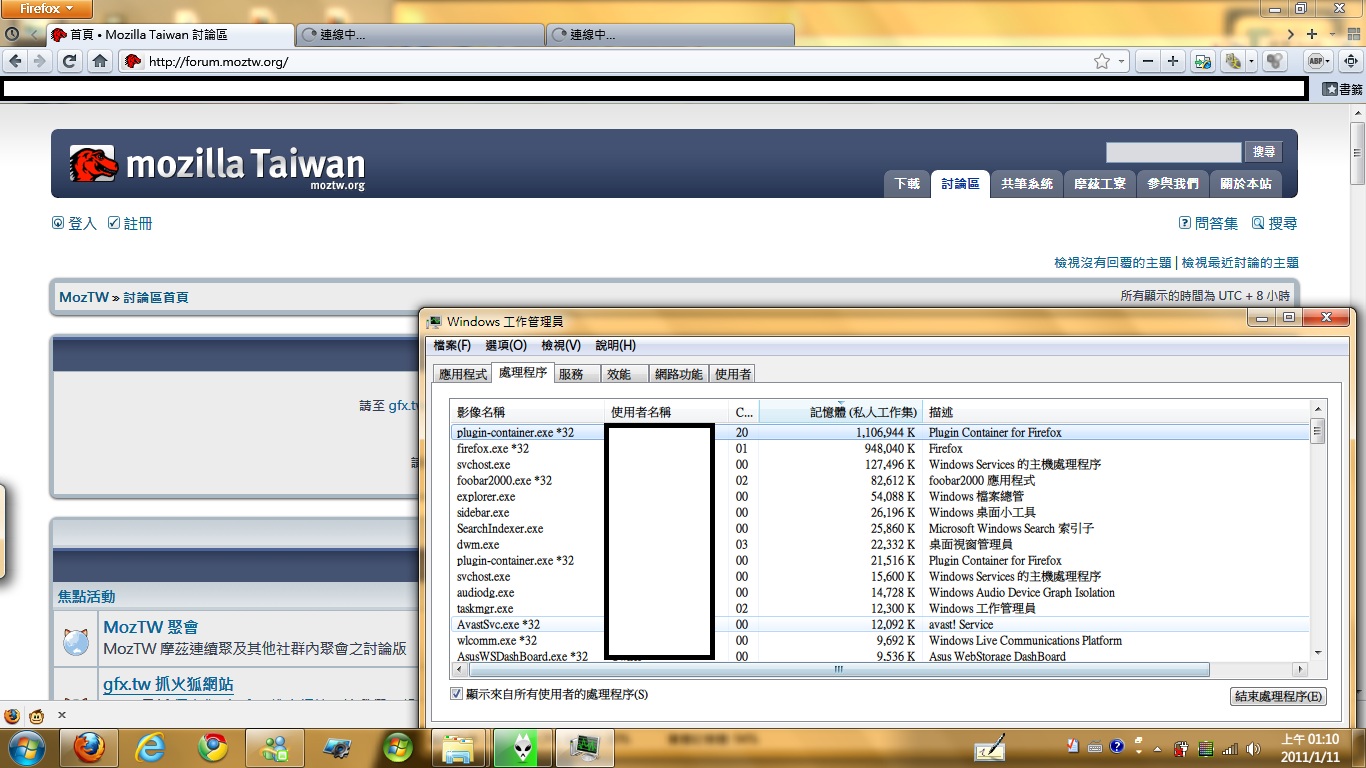1366x768 pixels.
Task: Show hidden tray icons arrow
Action: [x=1158, y=748]
